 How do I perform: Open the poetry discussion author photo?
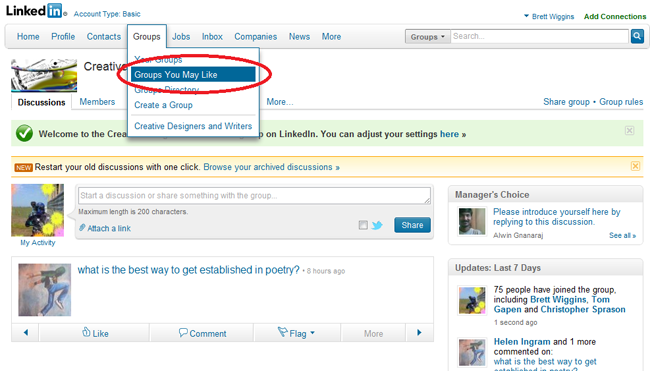[x=44, y=290]
